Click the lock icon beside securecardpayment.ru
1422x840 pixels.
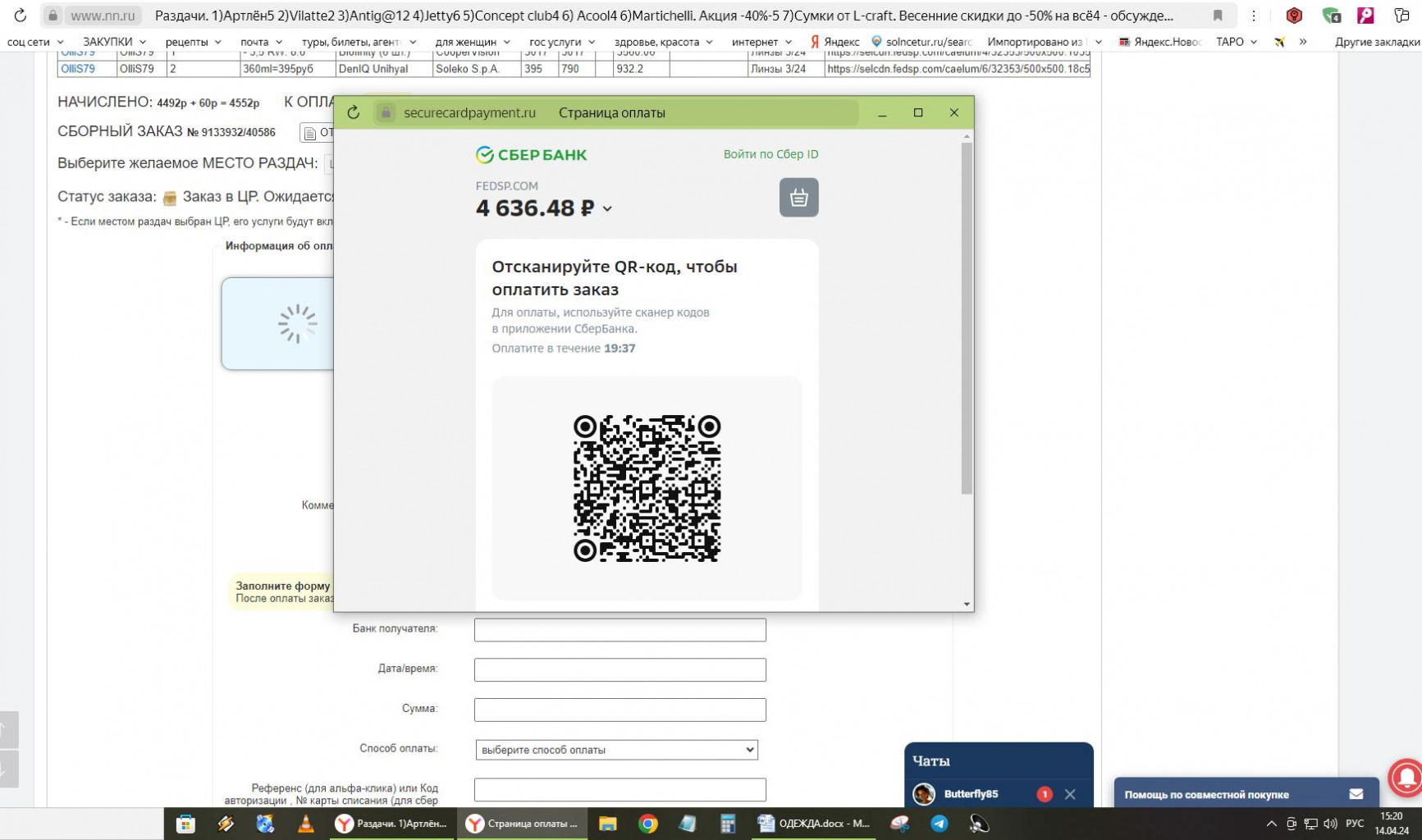pyautogui.click(x=386, y=112)
